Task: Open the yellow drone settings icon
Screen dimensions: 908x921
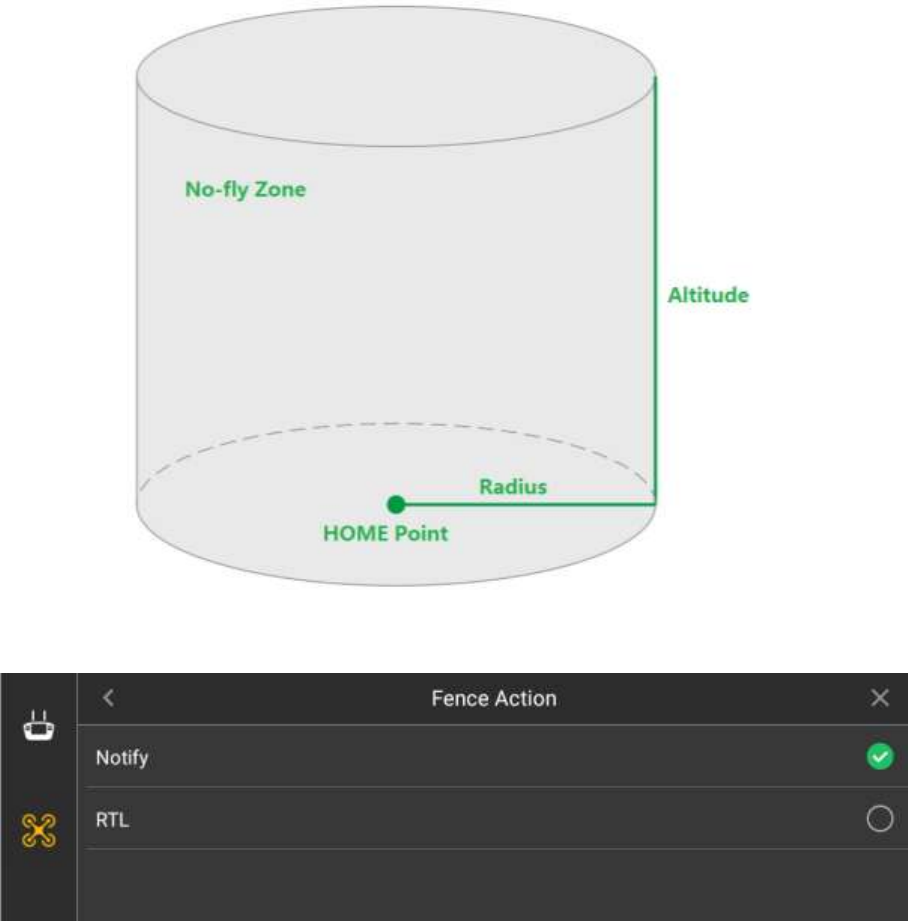Action: click(x=40, y=832)
